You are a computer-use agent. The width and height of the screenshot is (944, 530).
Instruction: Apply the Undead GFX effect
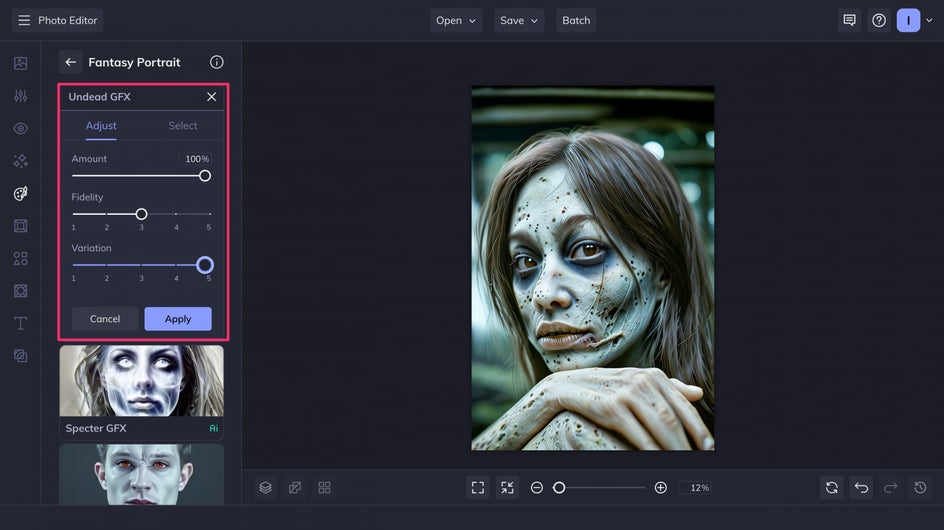tap(178, 319)
